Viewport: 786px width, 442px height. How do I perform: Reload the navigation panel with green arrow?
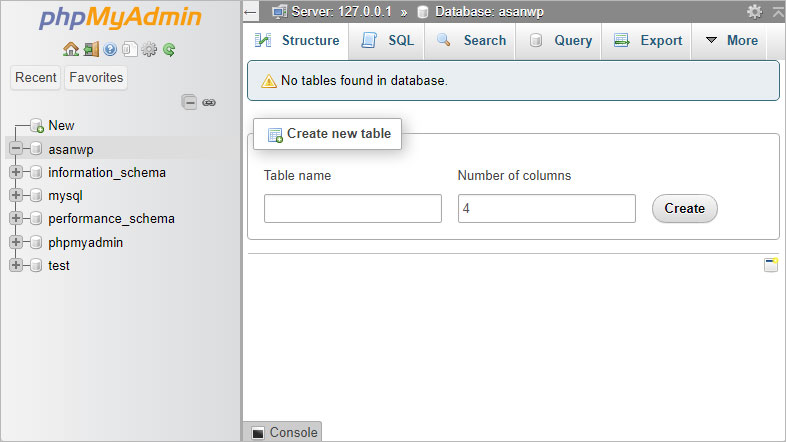pyautogui.click(x=169, y=49)
